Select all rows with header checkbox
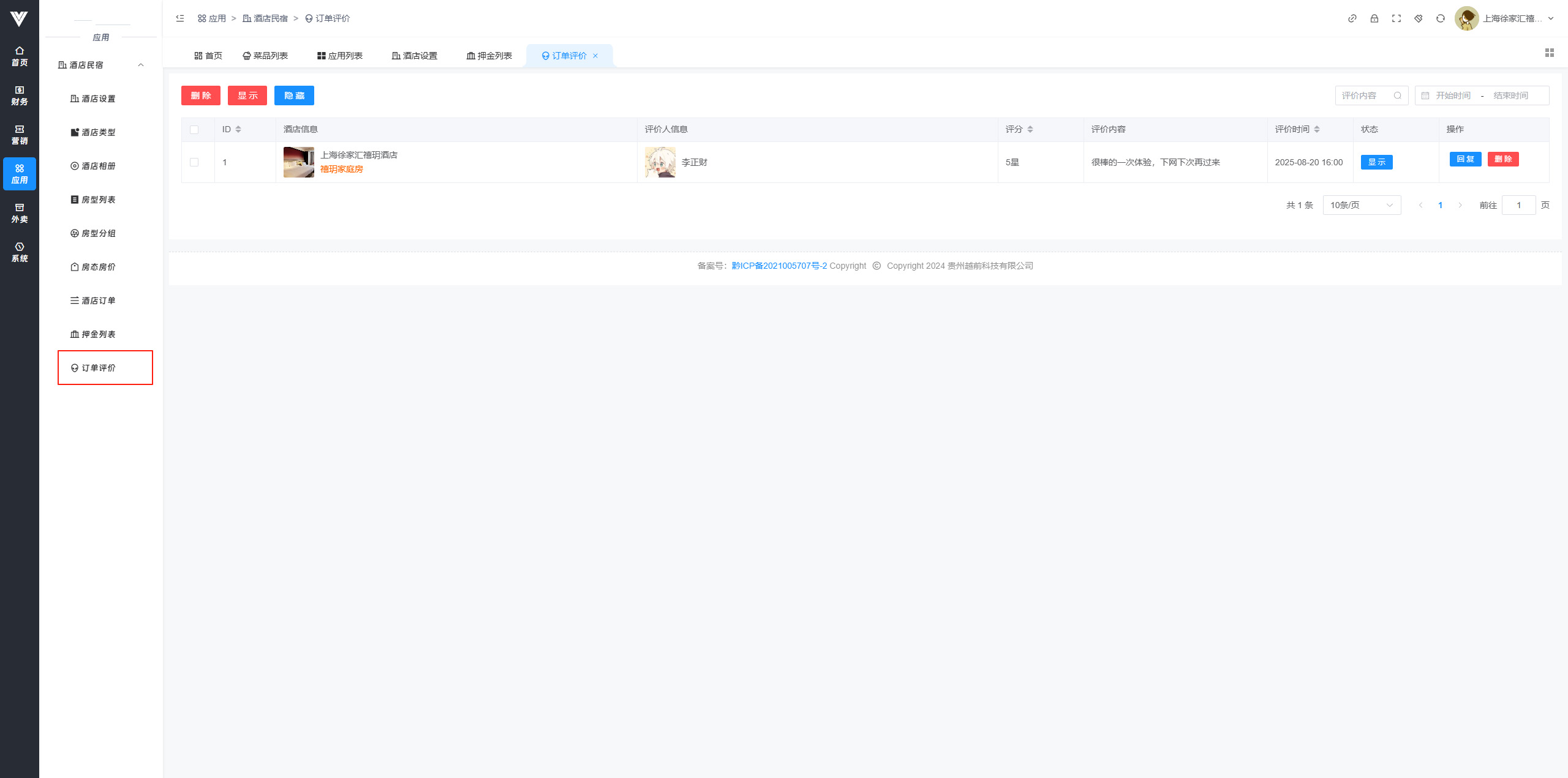This screenshot has height=778, width=1568. click(x=194, y=130)
